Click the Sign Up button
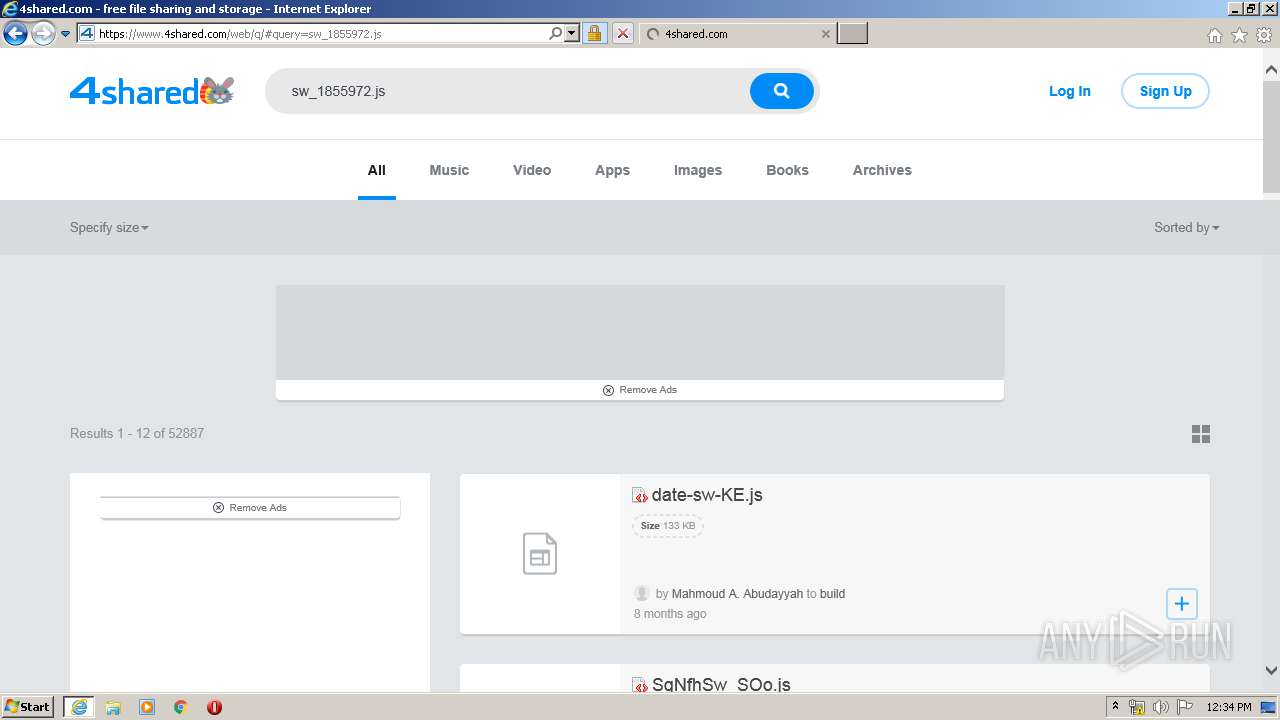1280x720 pixels. (x=1165, y=91)
